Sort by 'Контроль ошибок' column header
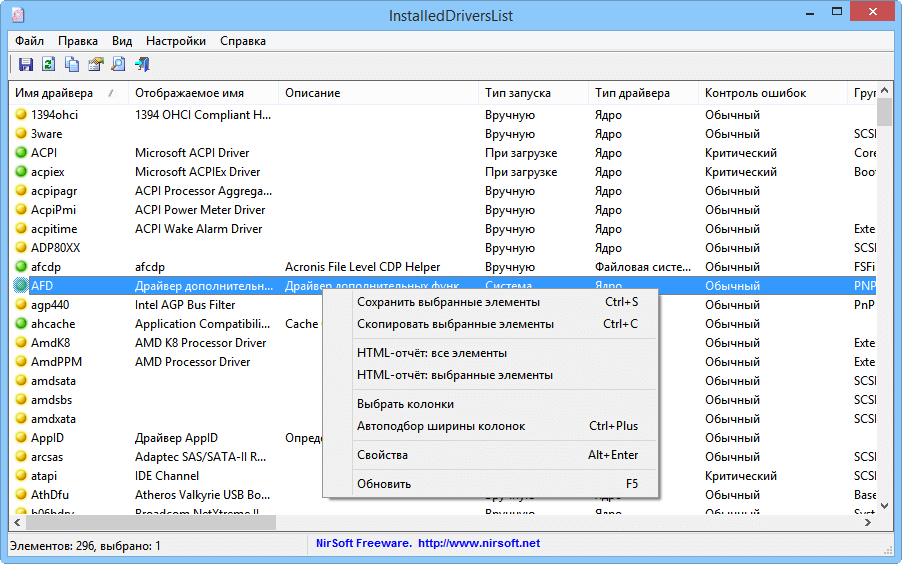 point(755,93)
